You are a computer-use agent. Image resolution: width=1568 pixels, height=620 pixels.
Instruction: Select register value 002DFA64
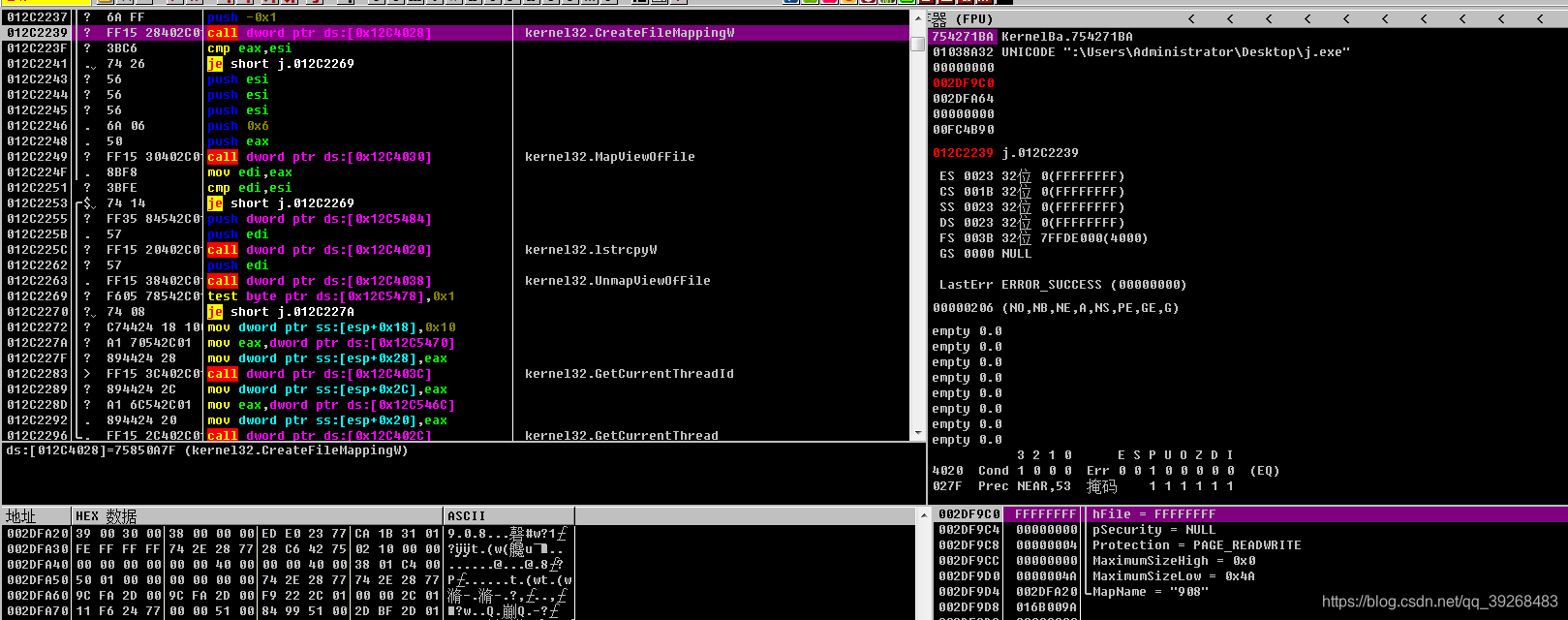pyautogui.click(x=963, y=99)
